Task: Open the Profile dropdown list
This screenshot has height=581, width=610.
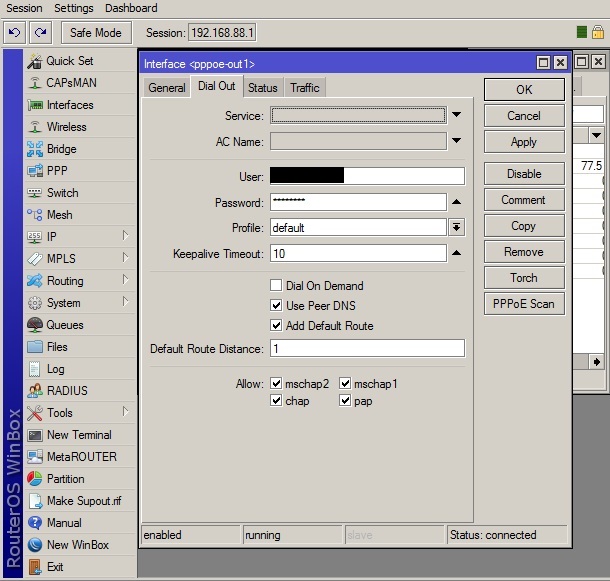Action: (x=456, y=227)
